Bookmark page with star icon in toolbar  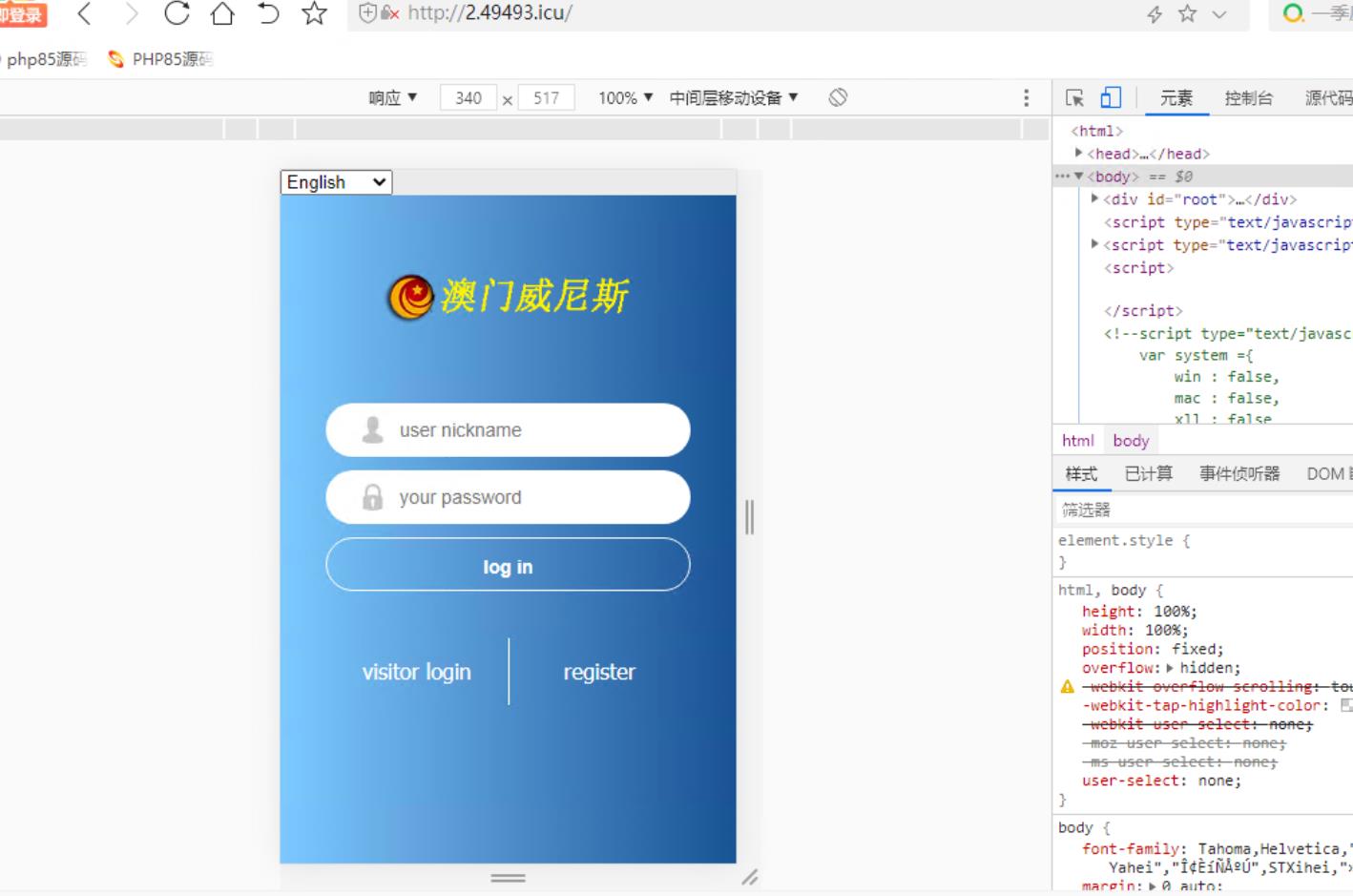click(x=314, y=13)
